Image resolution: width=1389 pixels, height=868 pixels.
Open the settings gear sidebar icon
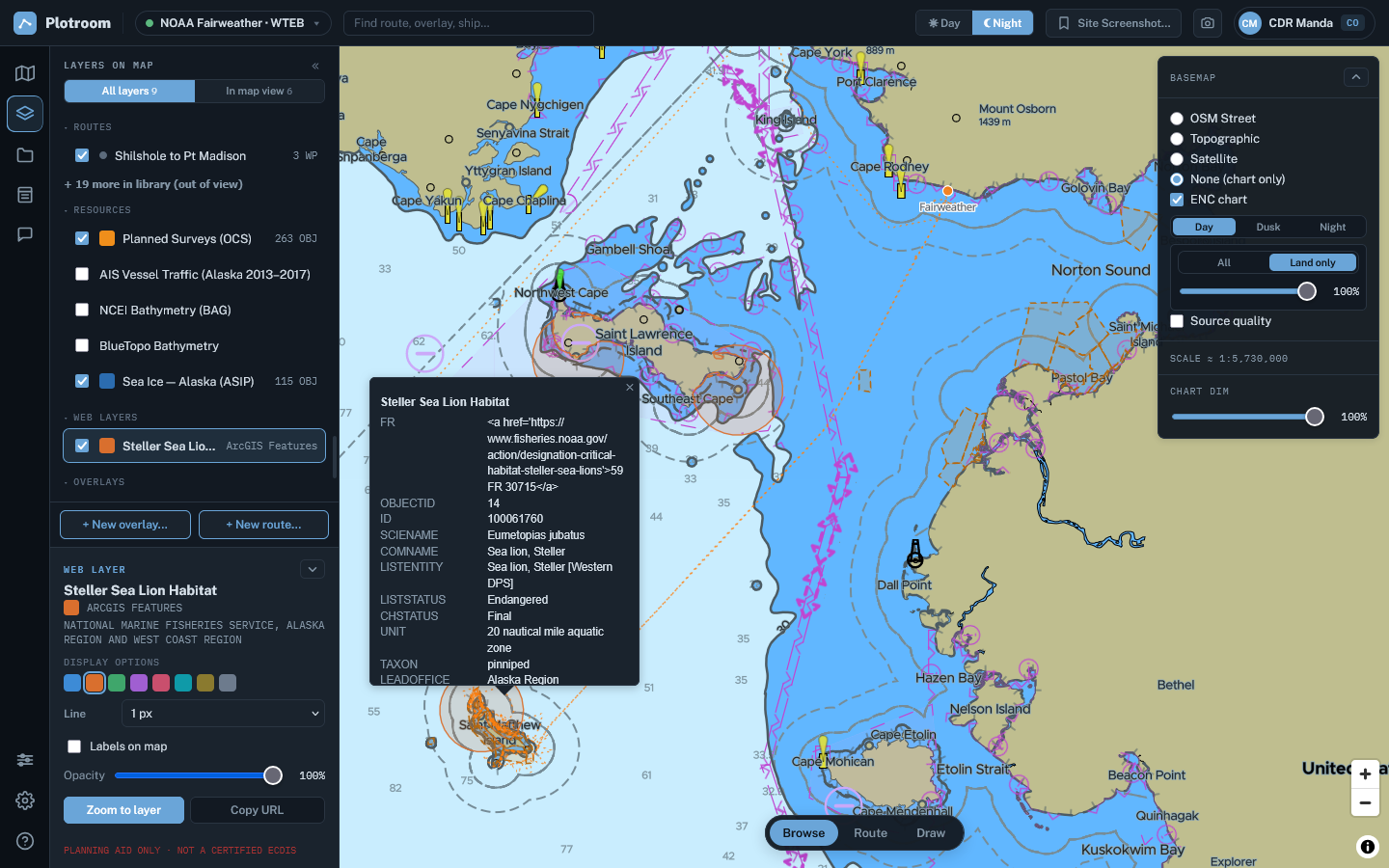[25, 800]
